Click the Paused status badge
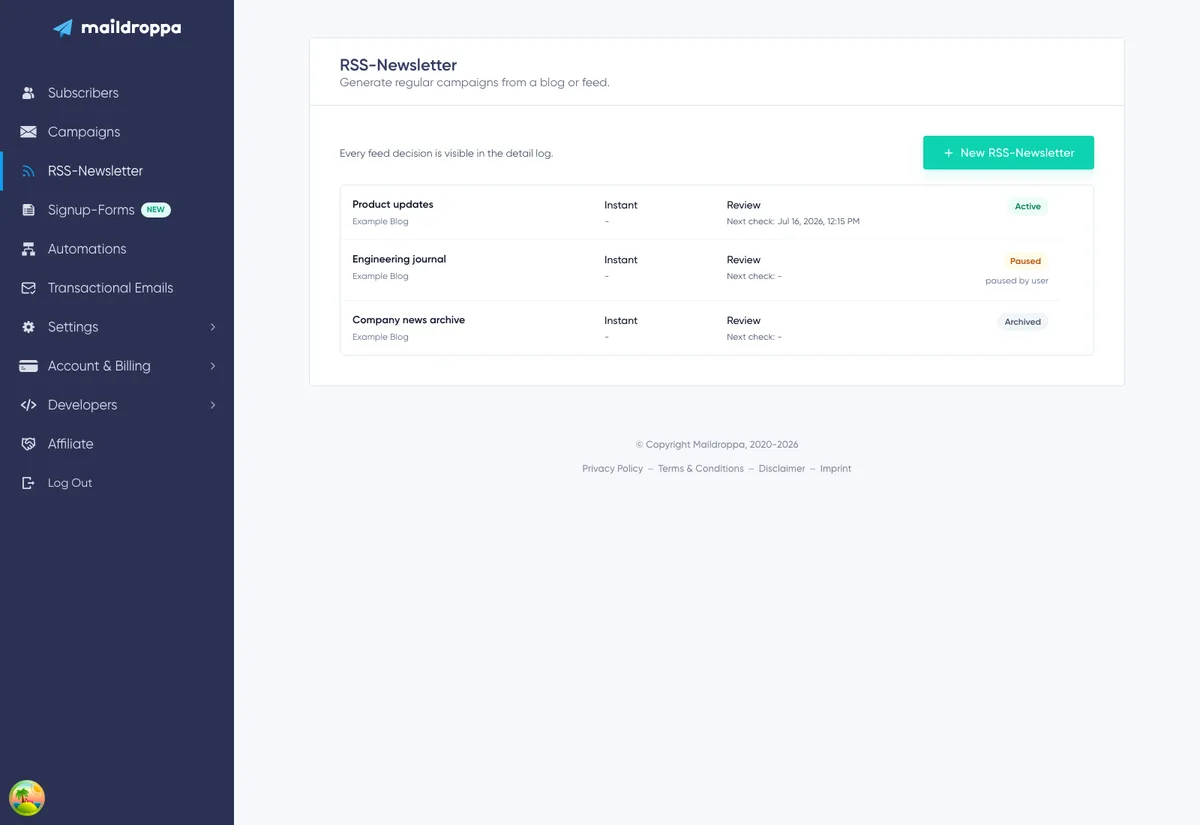The image size is (1200, 825). pyautogui.click(x=1025, y=261)
